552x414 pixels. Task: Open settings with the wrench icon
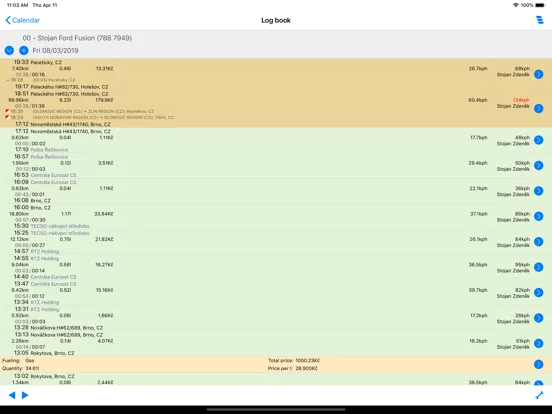(x=539, y=395)
